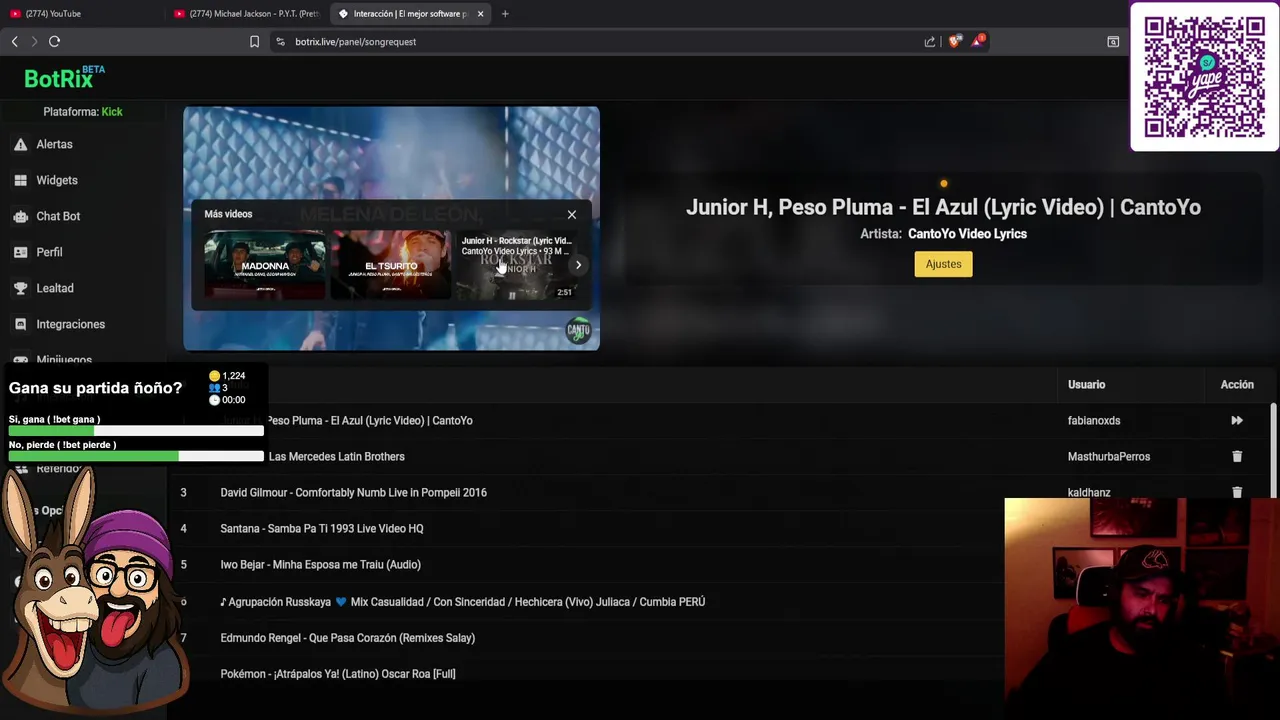The image size is (1280, 720).
Task: Open a new browser tab
Action: (x=505, y=14)
